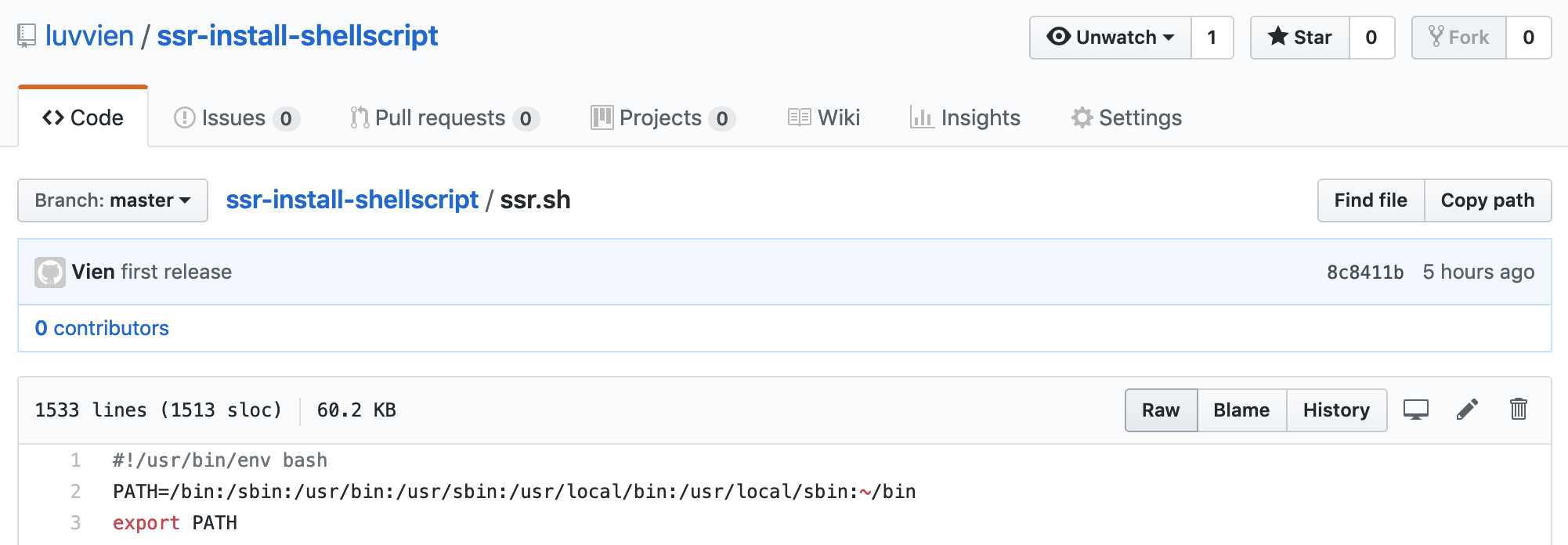
Task: Click the '60.2 KB' file size text
Action: (x=356, y=410)
